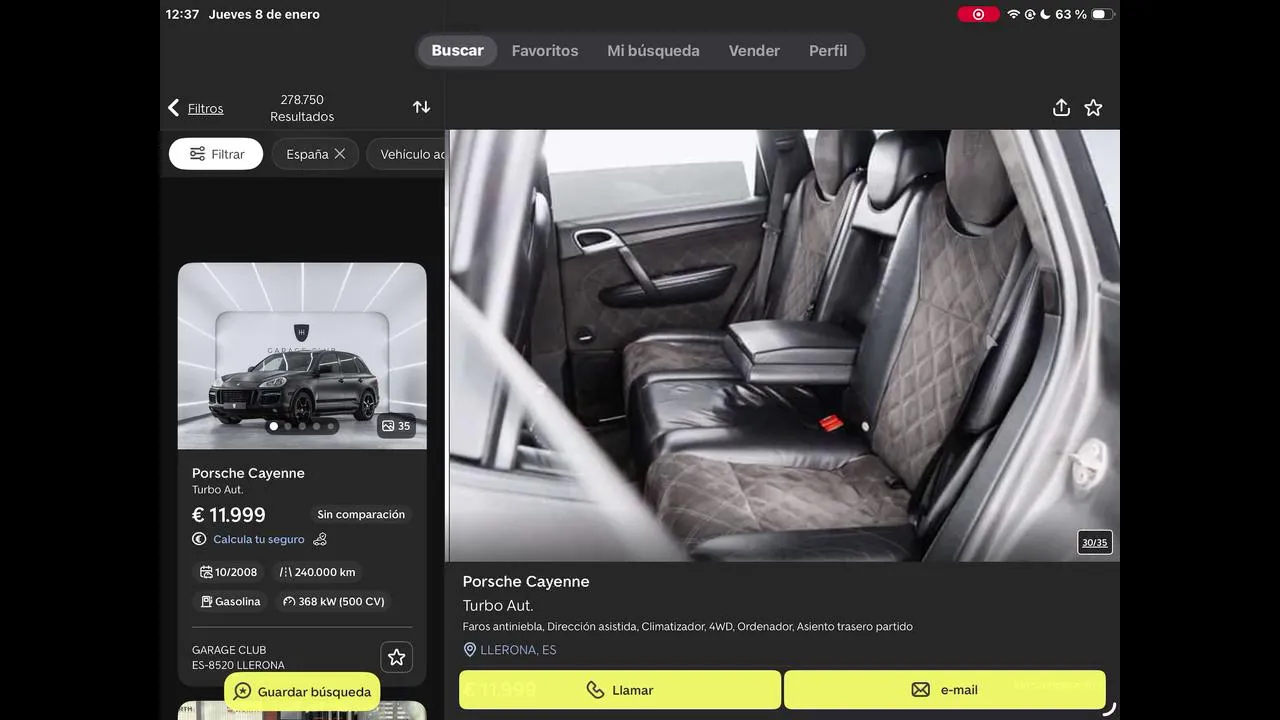Select first photo dot in card carousel
This screenshot has height=720, width=1280.
274,426
